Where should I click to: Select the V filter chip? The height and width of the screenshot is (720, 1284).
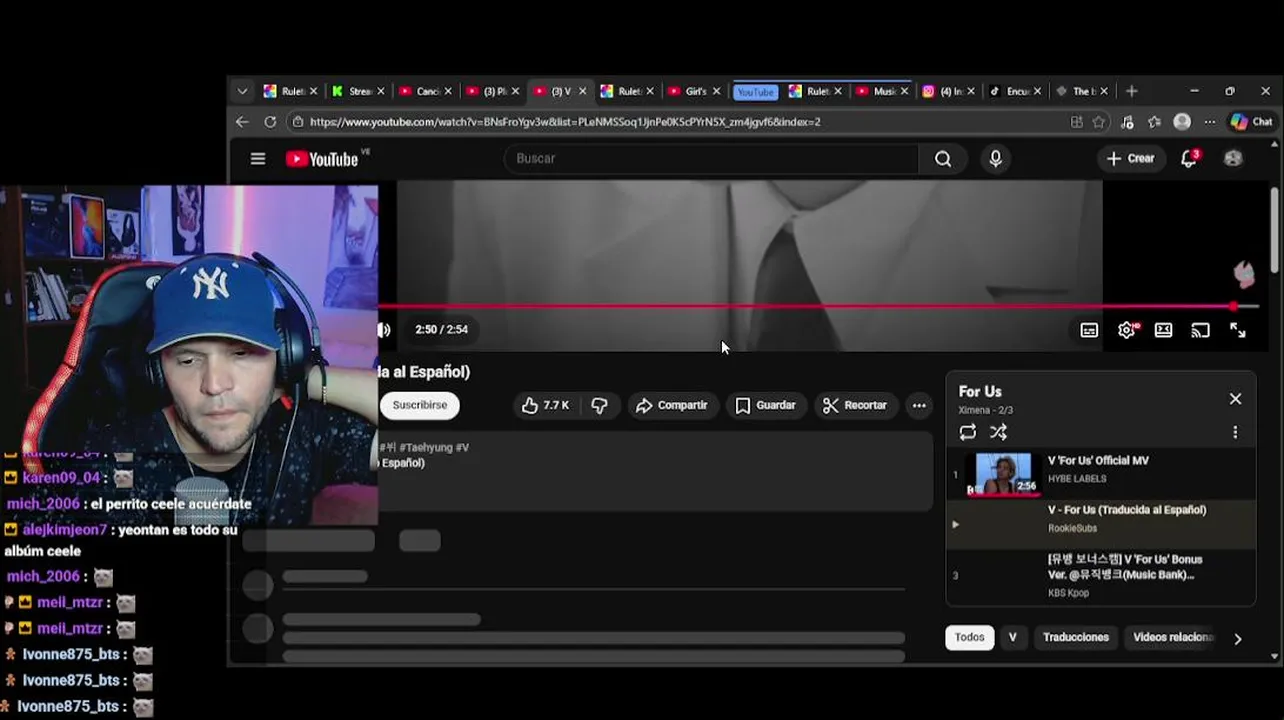click(x=1012, y=637)
